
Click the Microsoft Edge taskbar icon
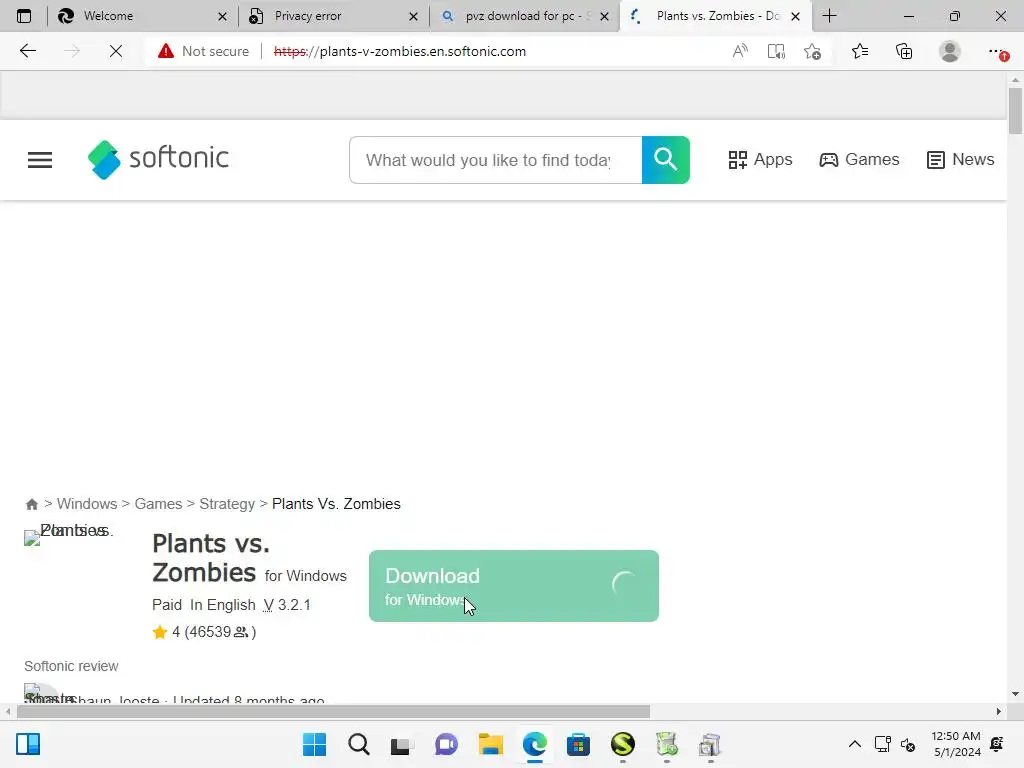click(534, 744)
